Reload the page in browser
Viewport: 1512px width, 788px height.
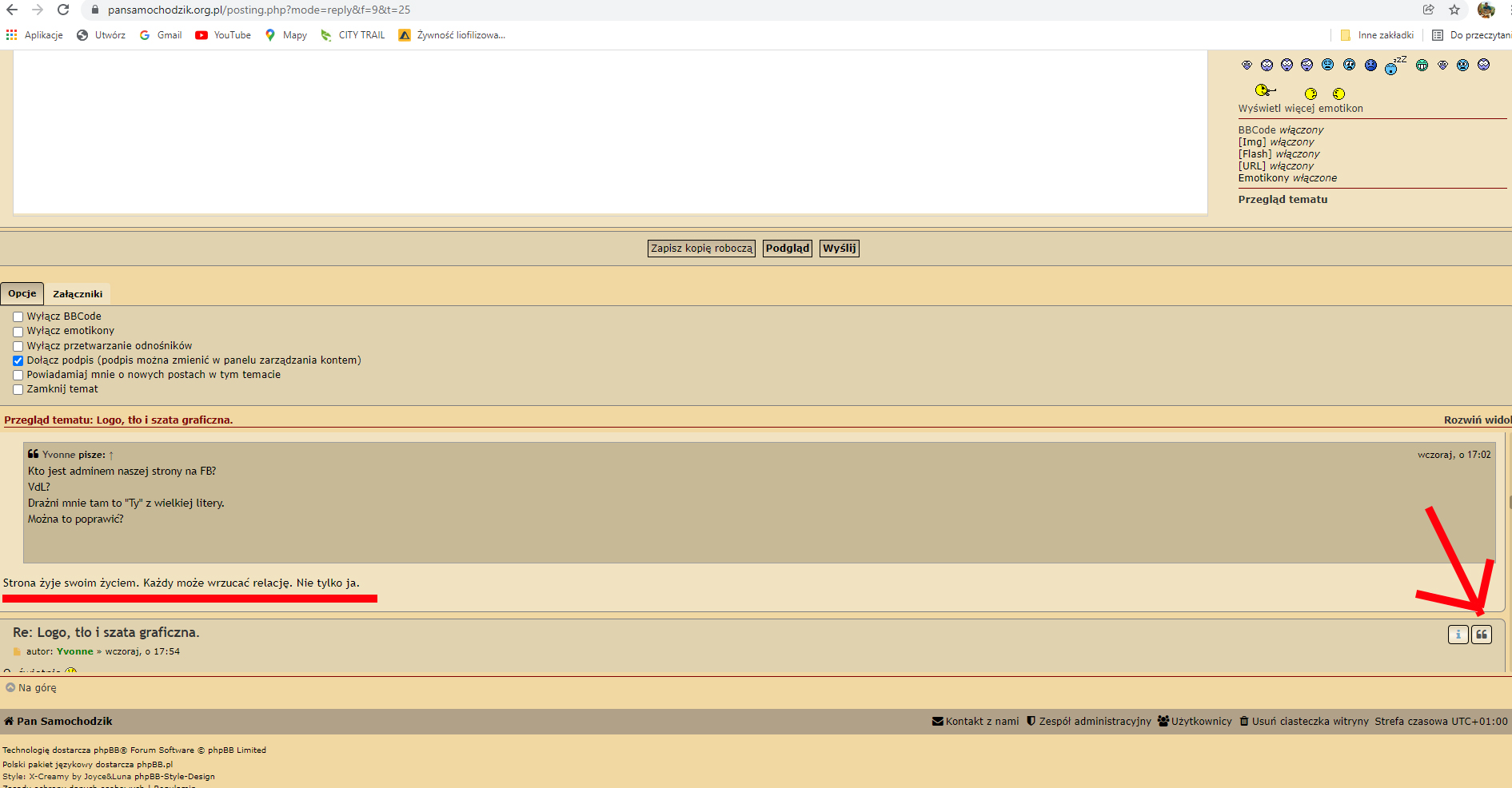pos(63,10)
